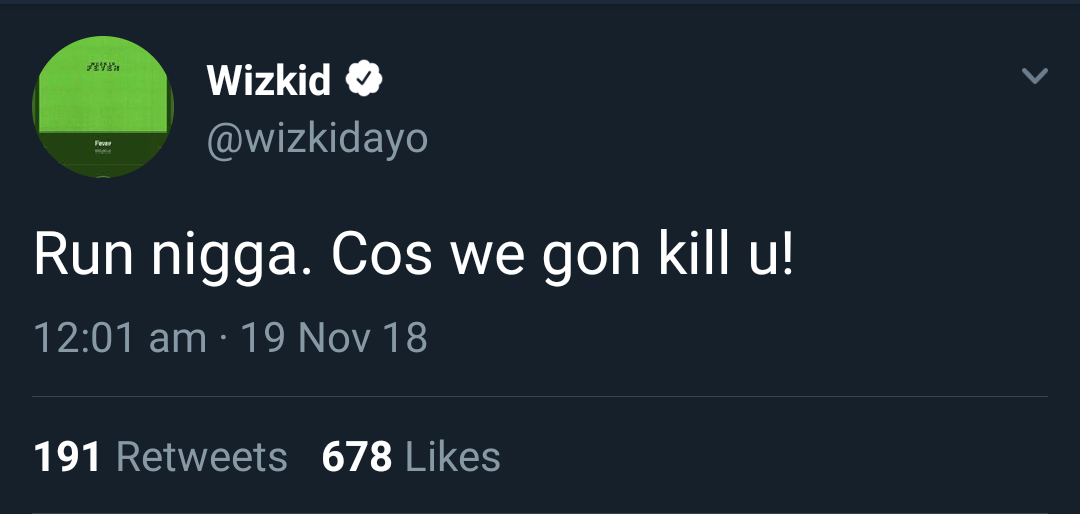Screen dimensions: 1080x514
Task: Click the Wizkid display name
Action: pyautogui.click(x=269, y=80)
